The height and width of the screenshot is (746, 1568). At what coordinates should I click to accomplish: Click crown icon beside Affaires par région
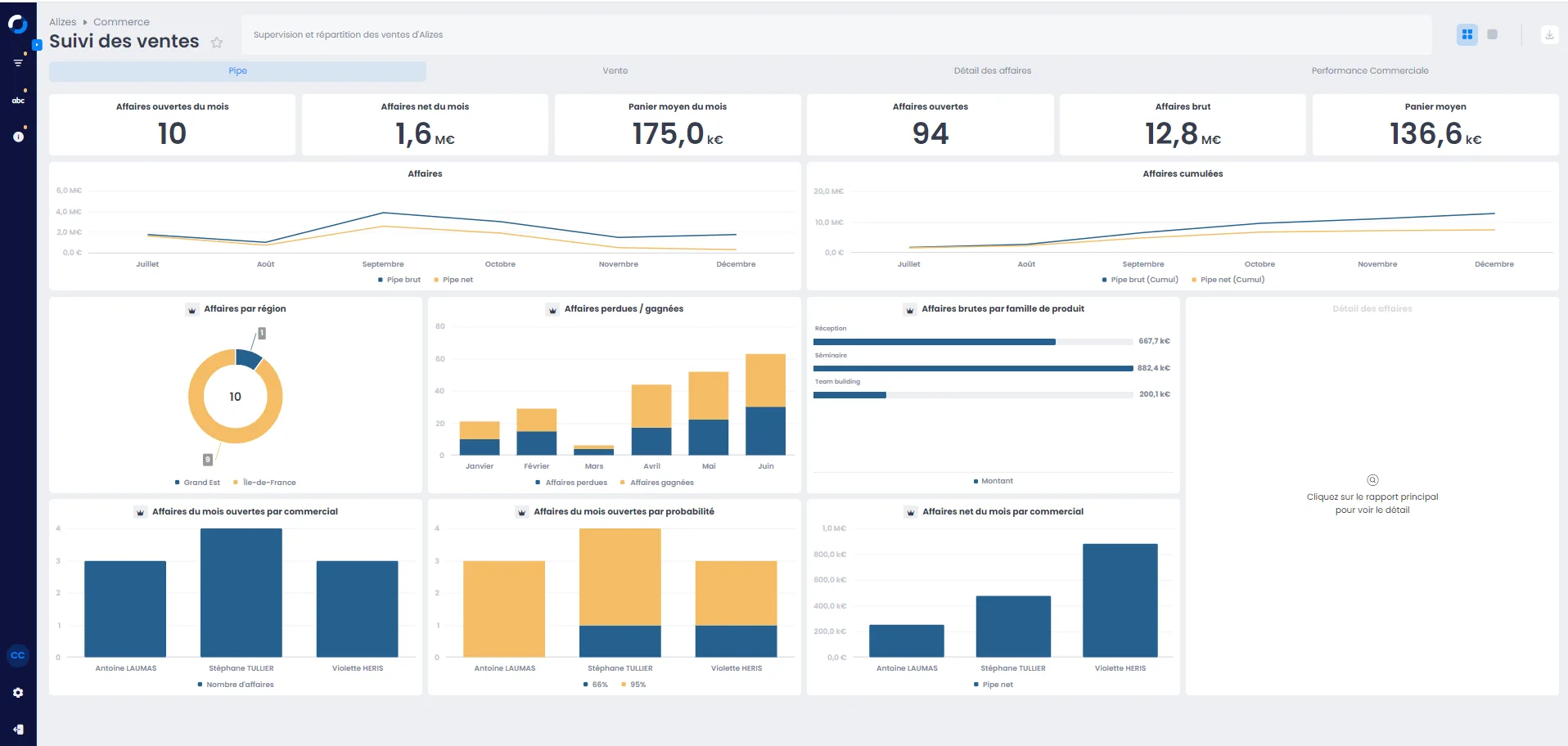(x=192, y=310)
